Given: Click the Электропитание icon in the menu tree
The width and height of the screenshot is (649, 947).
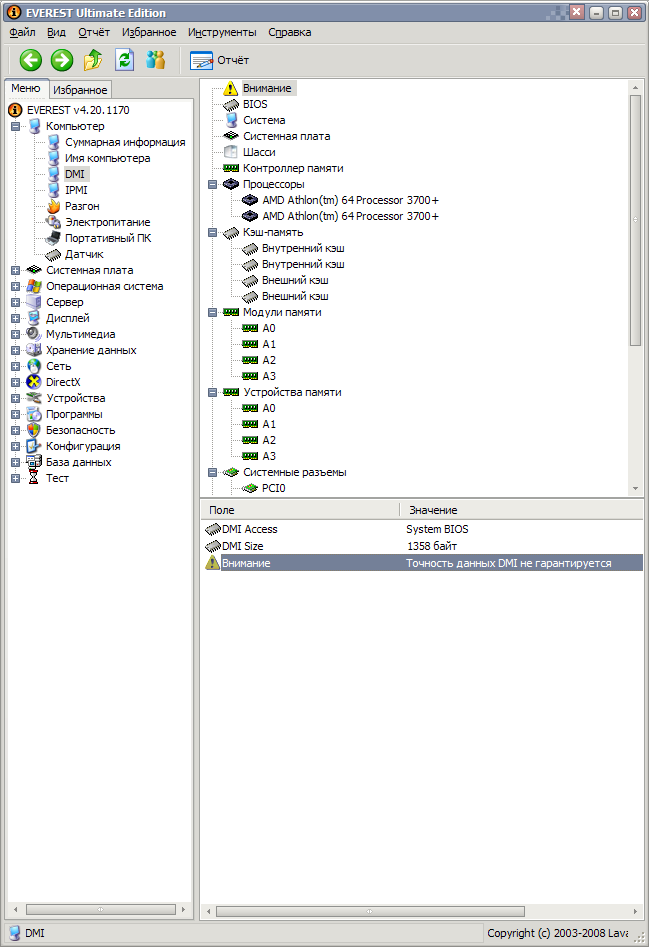Looking at the screenshot, I should tap(54, 222).
